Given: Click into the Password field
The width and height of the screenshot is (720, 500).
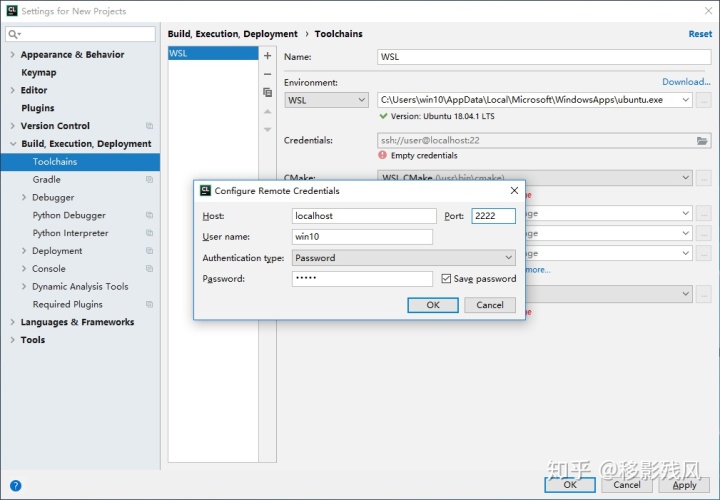Looking at the screenshot, I should coord(362,279).
